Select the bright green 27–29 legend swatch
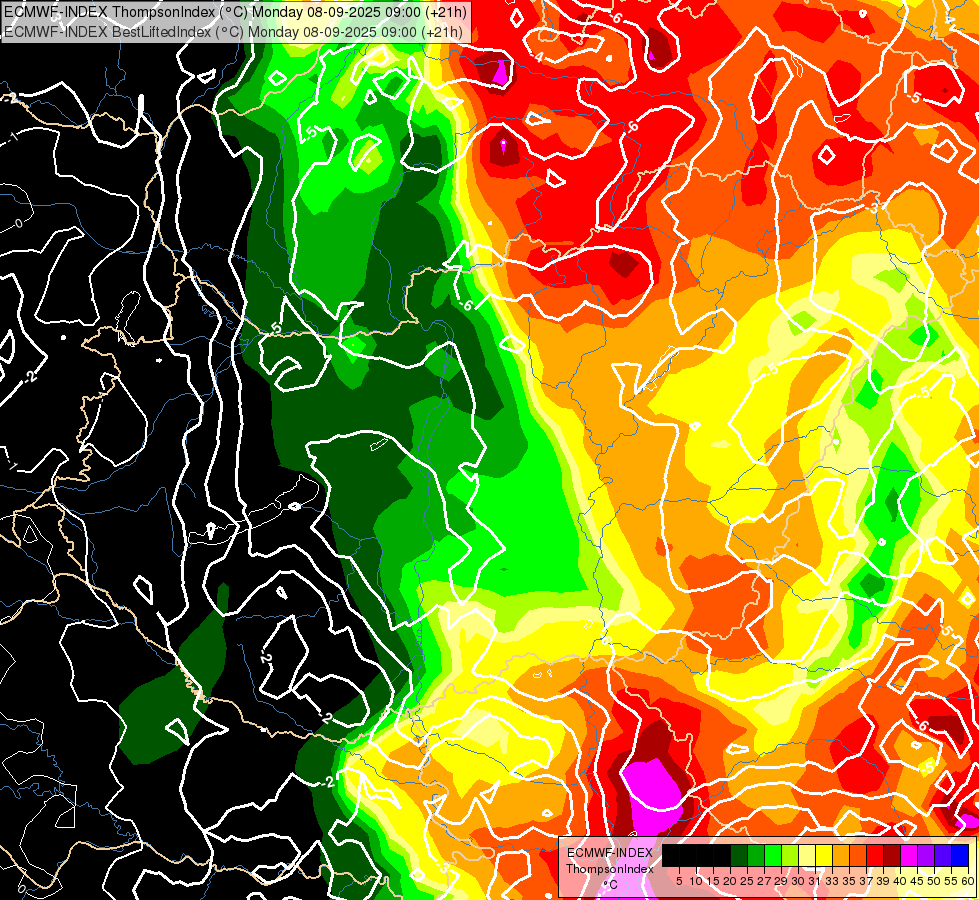979x900 pixels. coord(773,855)
